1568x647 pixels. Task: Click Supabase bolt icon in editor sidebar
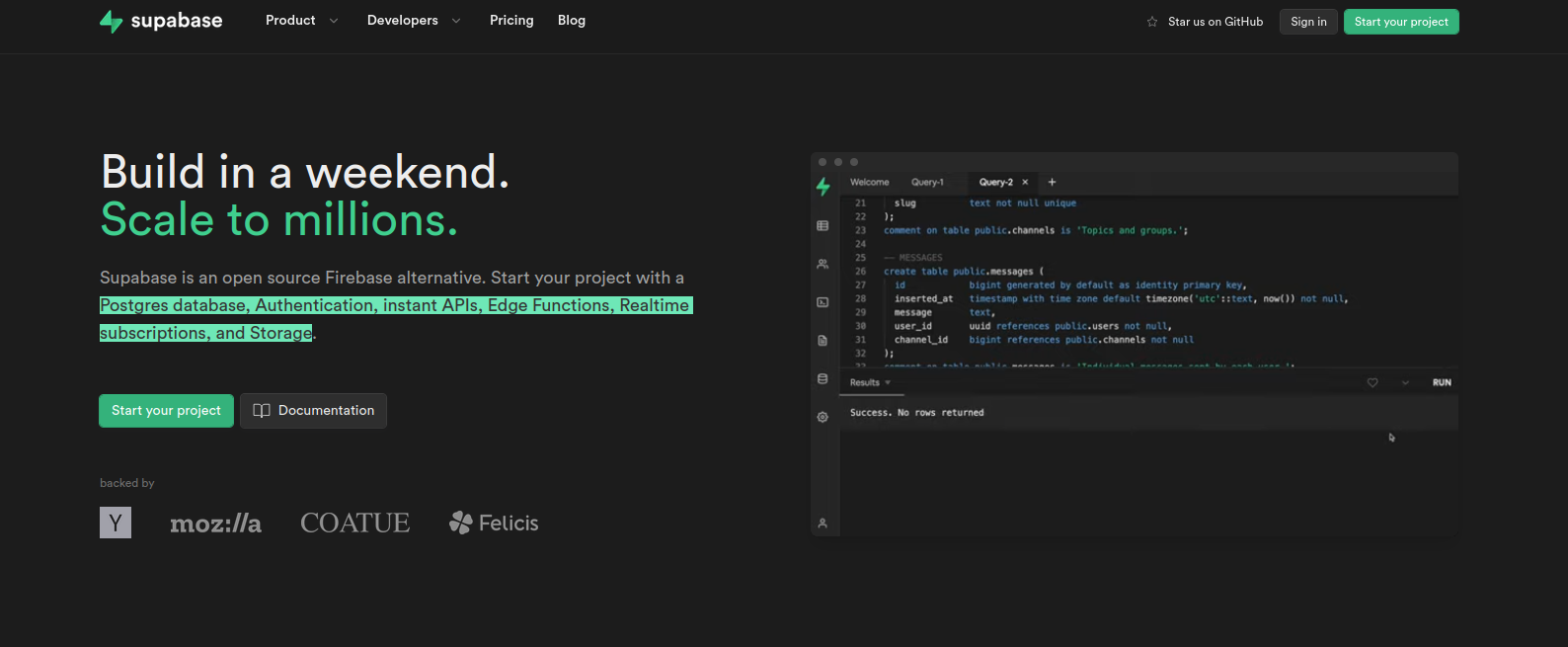[x=823, y=186]
